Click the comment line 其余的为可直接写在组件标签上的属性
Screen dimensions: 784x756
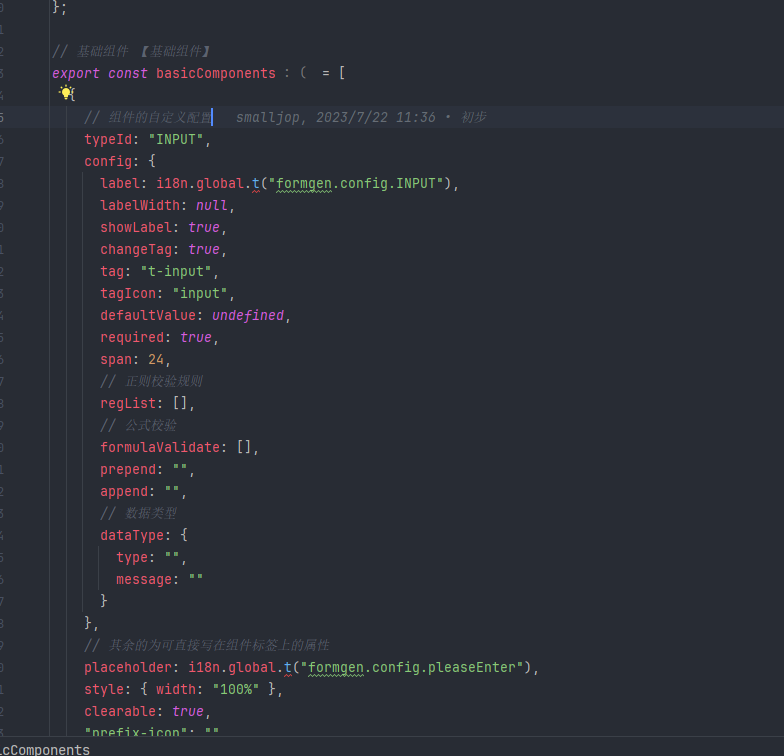click(x=206, y=645)
